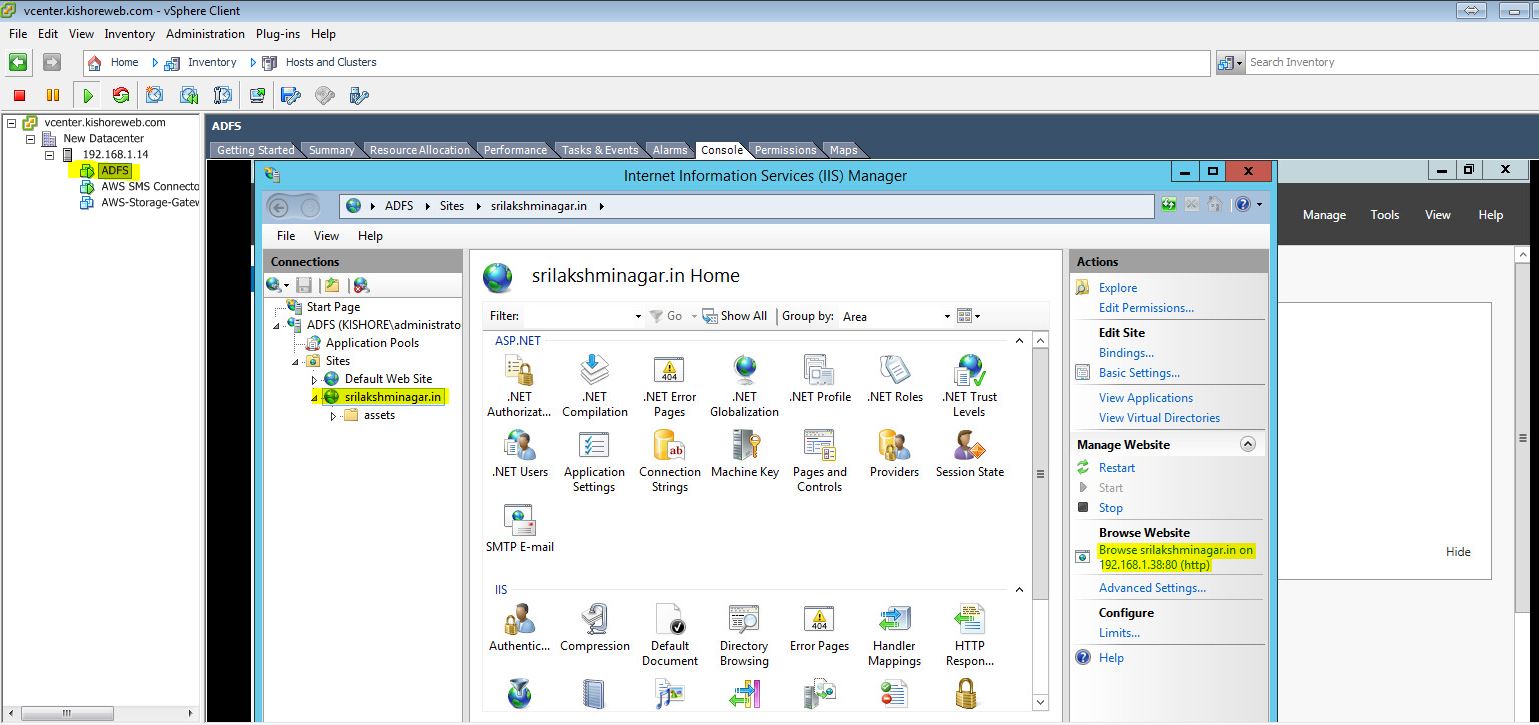Screen dimensions: 1539x725
Task: Open the Session State feature icon
Action: click(969, 455)
